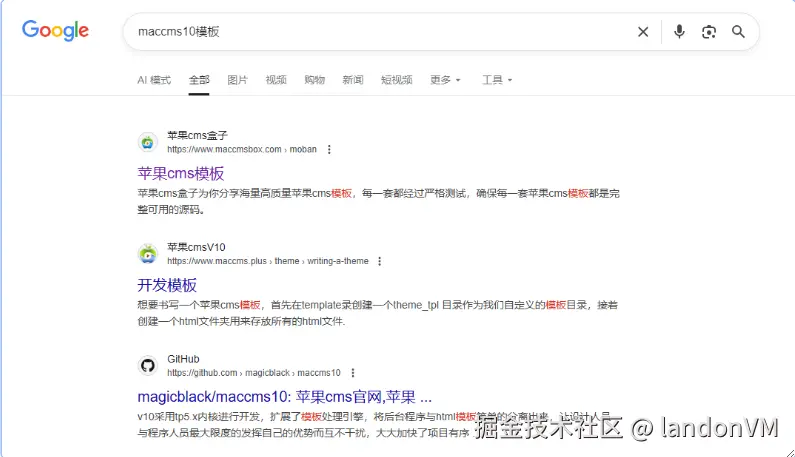Image resolution: width=795 pixels, height=457 pixels.
Task: Open more options for maccmsbox.com result
Action: [x=329, y=150]
